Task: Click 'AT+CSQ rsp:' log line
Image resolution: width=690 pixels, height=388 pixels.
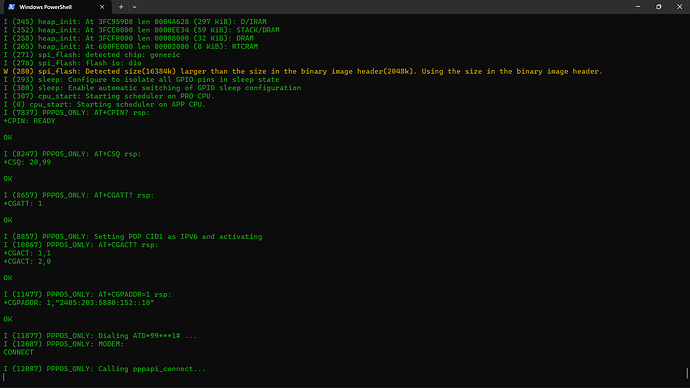Action: pos(73,154)
